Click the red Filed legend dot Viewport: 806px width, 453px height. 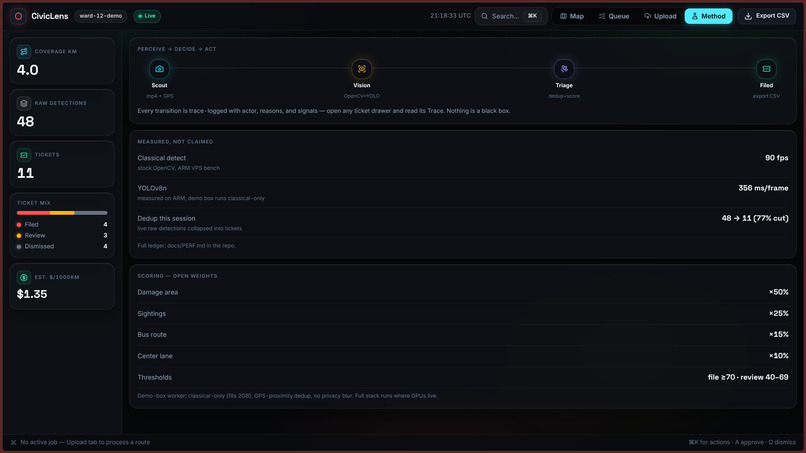tap(19, 225)
